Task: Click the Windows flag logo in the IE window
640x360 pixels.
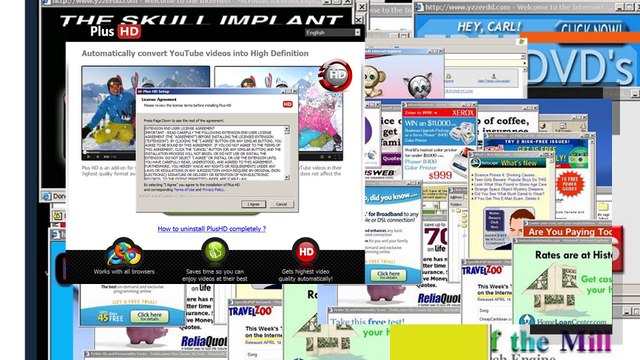Action: (521, 42)
